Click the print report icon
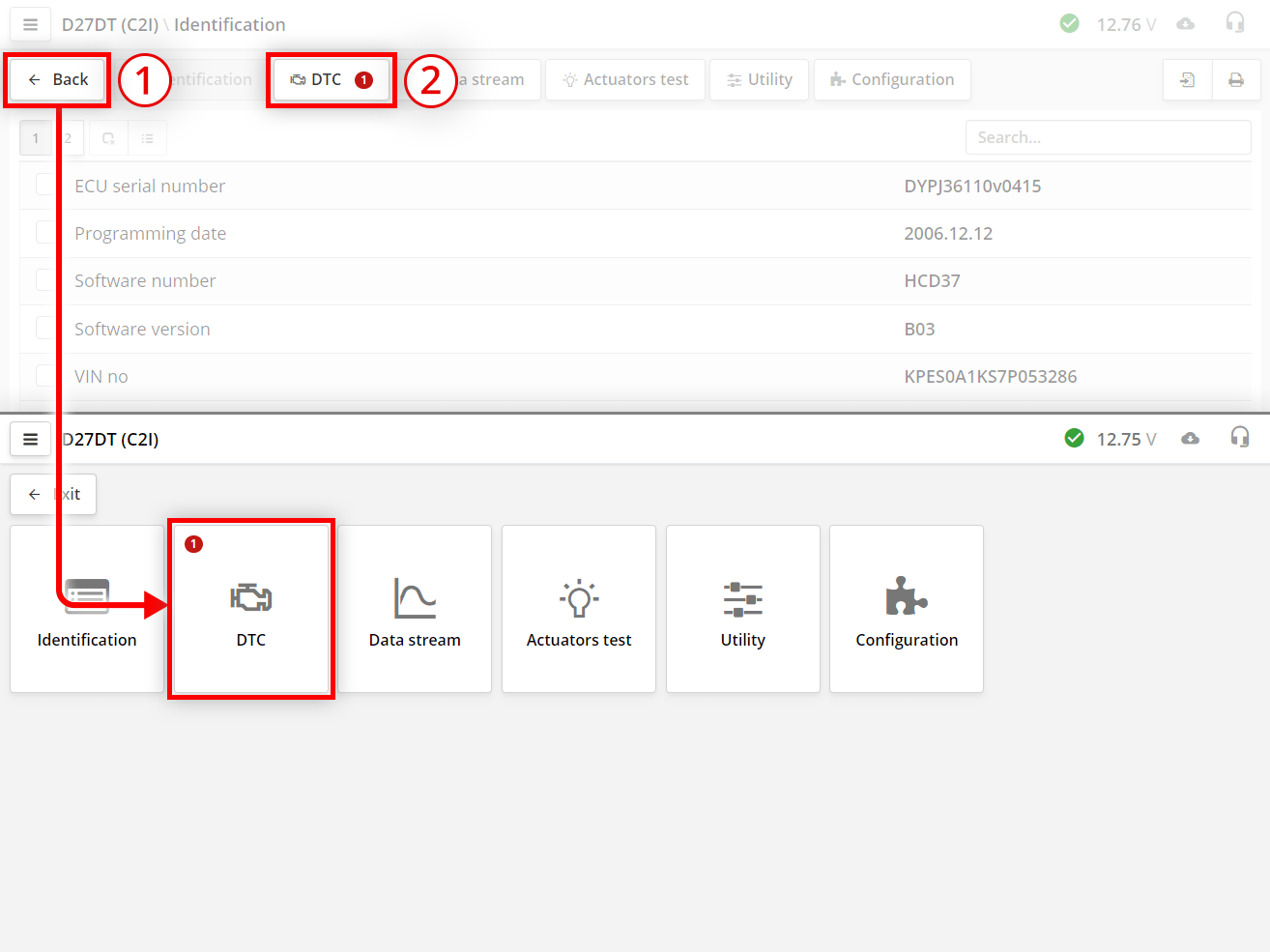The image size is (1270, 952). pos(1236,79)
